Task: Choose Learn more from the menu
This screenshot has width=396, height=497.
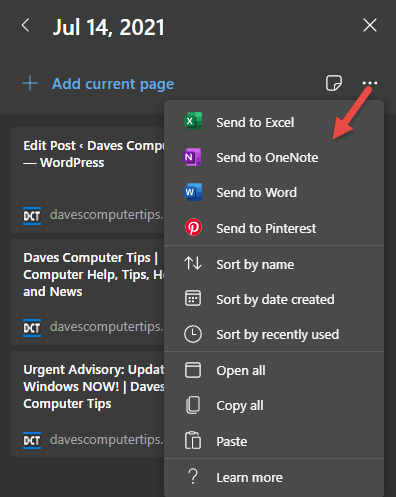Action: [274, 477]
